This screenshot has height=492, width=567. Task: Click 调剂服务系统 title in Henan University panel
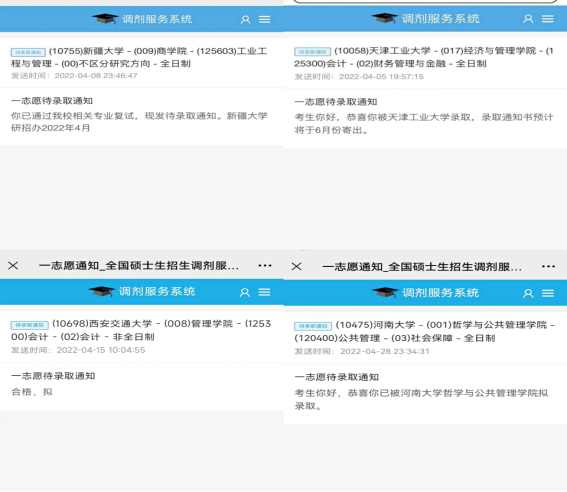pos(440,293)
